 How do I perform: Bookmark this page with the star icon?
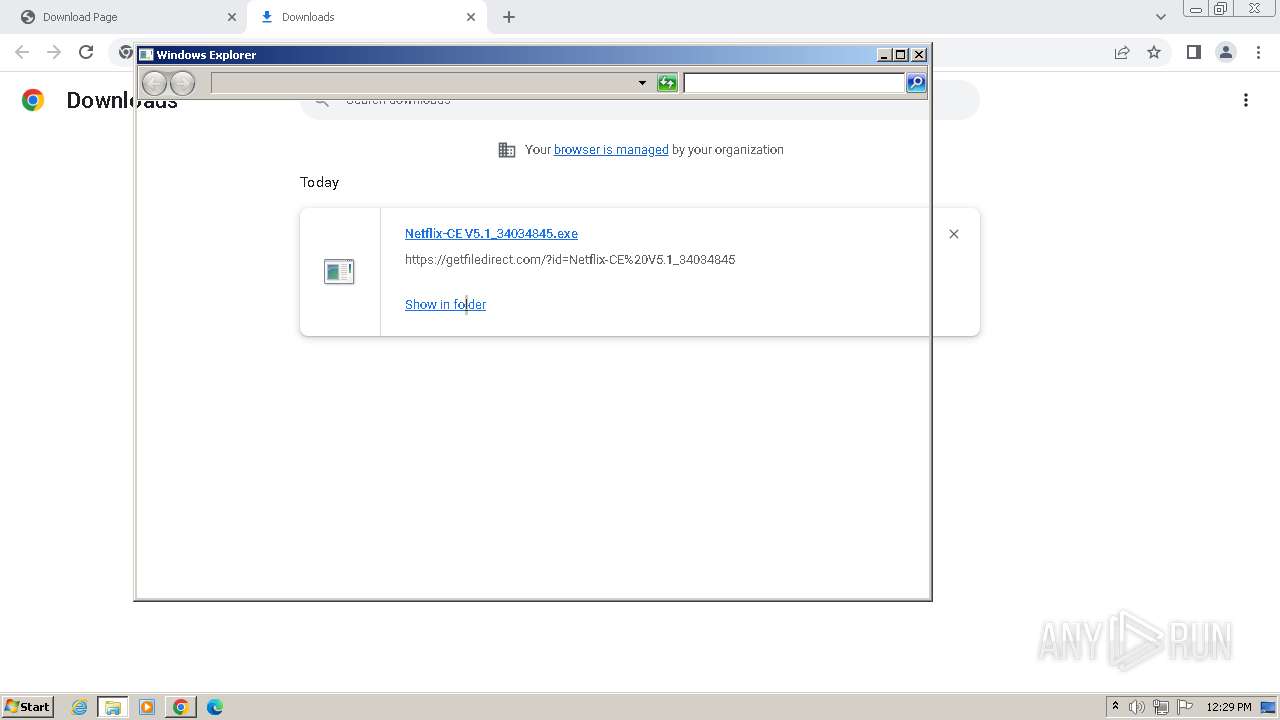(1154, 52)
